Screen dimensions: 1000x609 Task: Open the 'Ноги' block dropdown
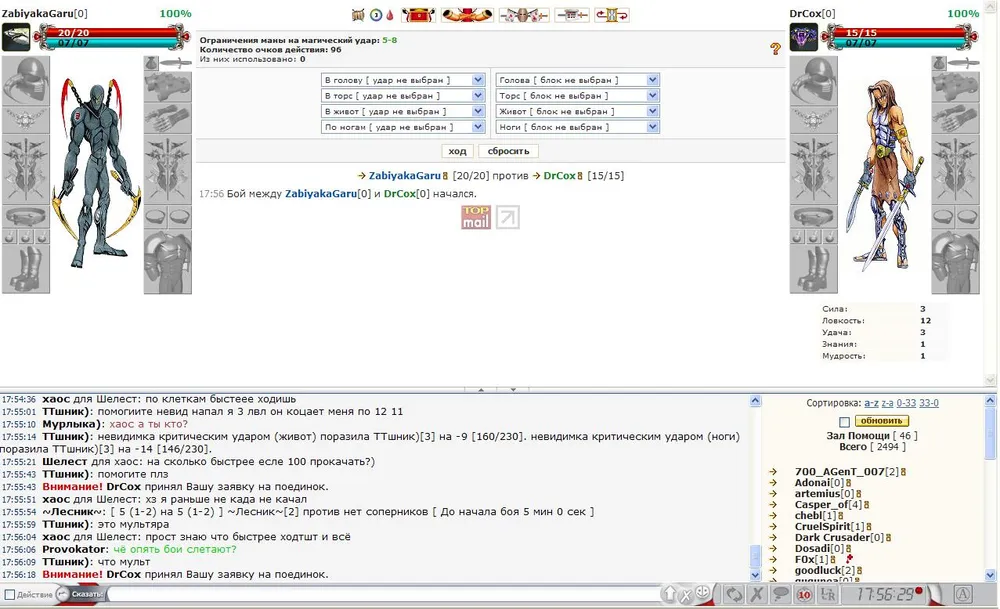pyautogui.click(x=577, y=127)
